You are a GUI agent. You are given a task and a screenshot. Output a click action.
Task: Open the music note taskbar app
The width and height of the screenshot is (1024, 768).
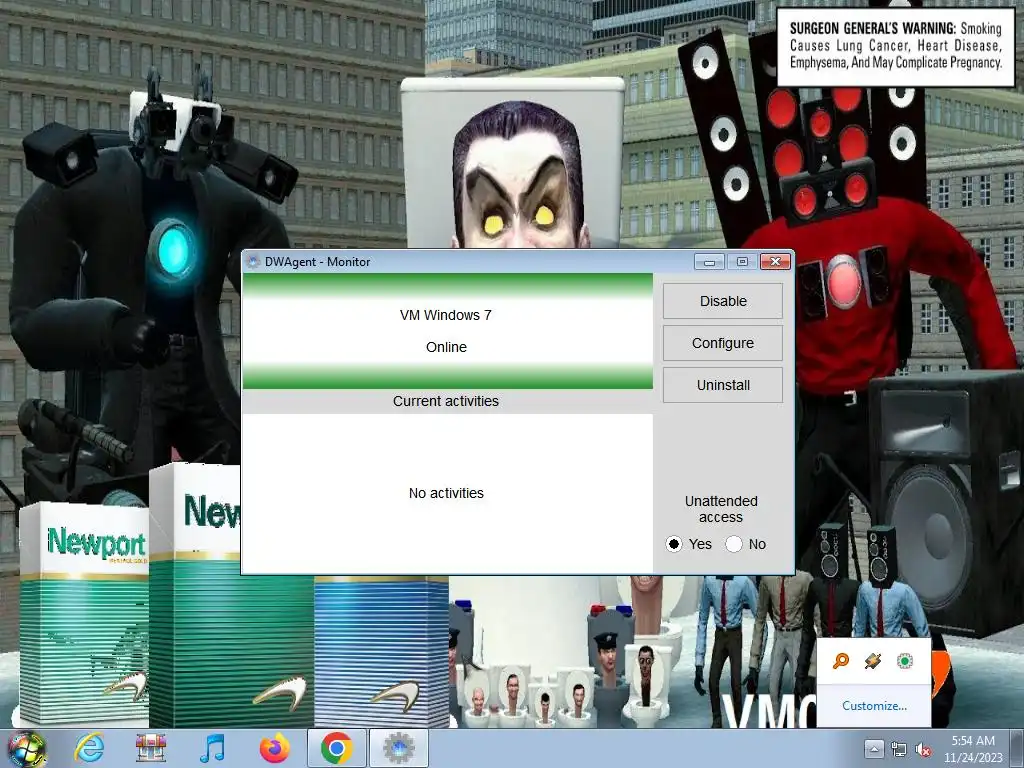(x=212, y=748)
